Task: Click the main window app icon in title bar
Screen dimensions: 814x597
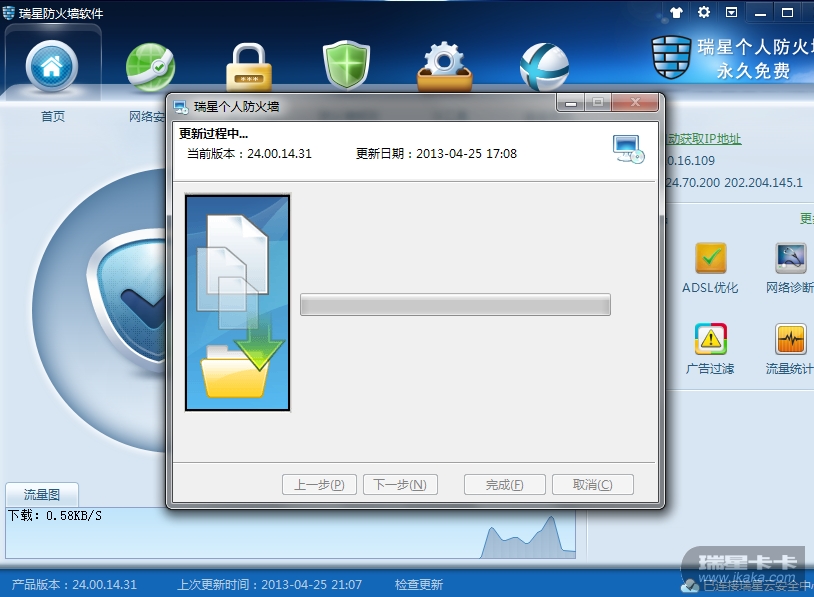Action: 8,13
